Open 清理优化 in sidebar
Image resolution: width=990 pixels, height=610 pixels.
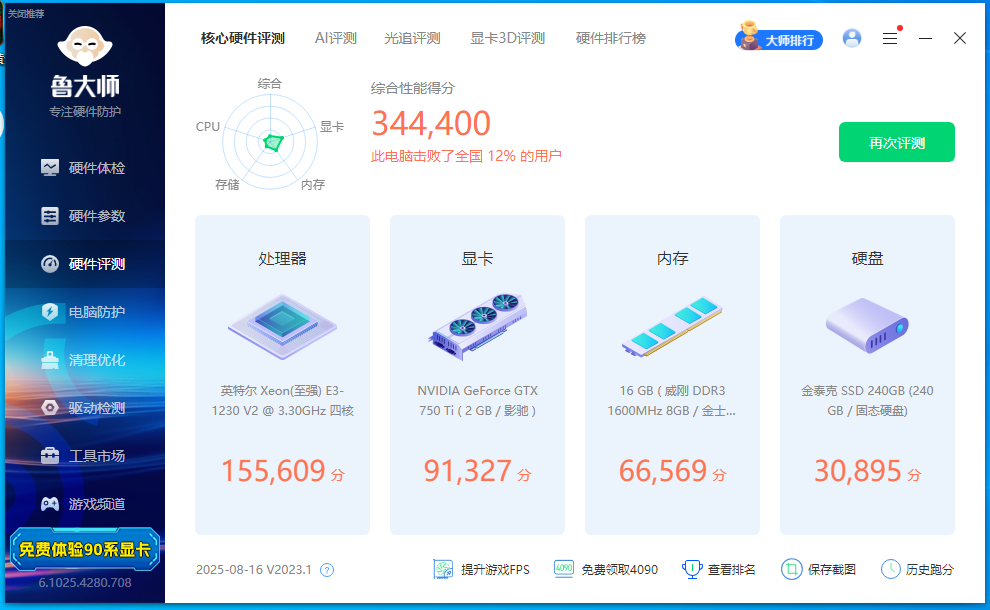tap(83, 360)
